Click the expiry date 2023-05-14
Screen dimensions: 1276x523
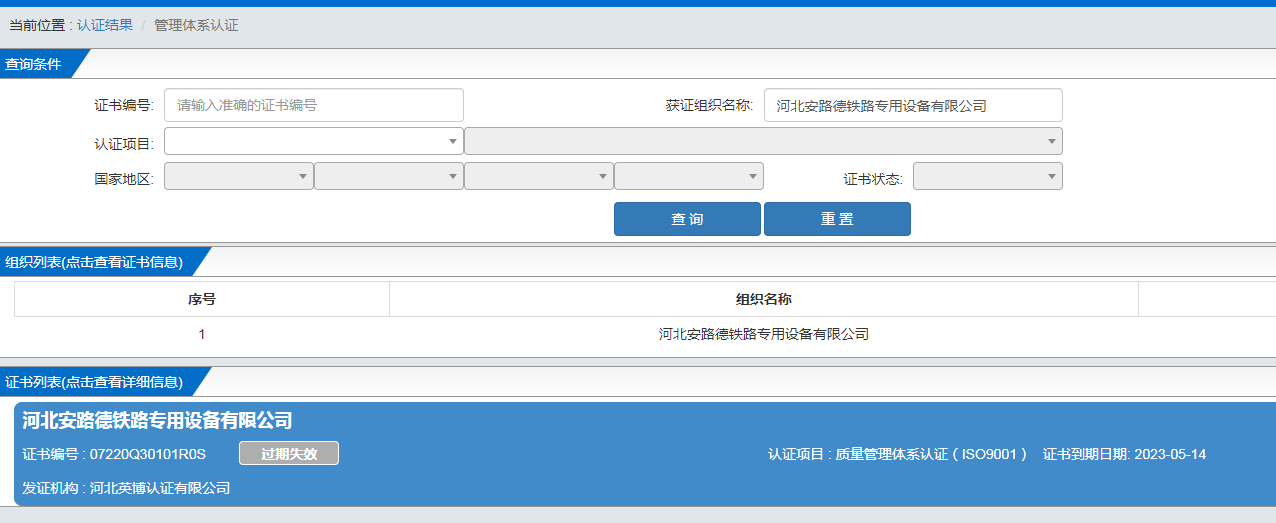click(1169, 454)
